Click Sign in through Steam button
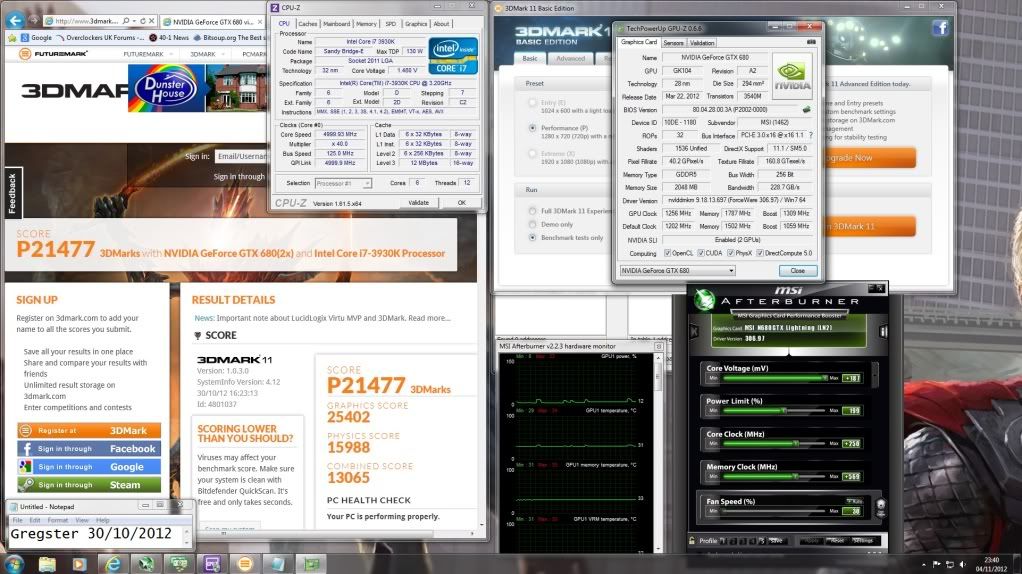 [89, 485]
